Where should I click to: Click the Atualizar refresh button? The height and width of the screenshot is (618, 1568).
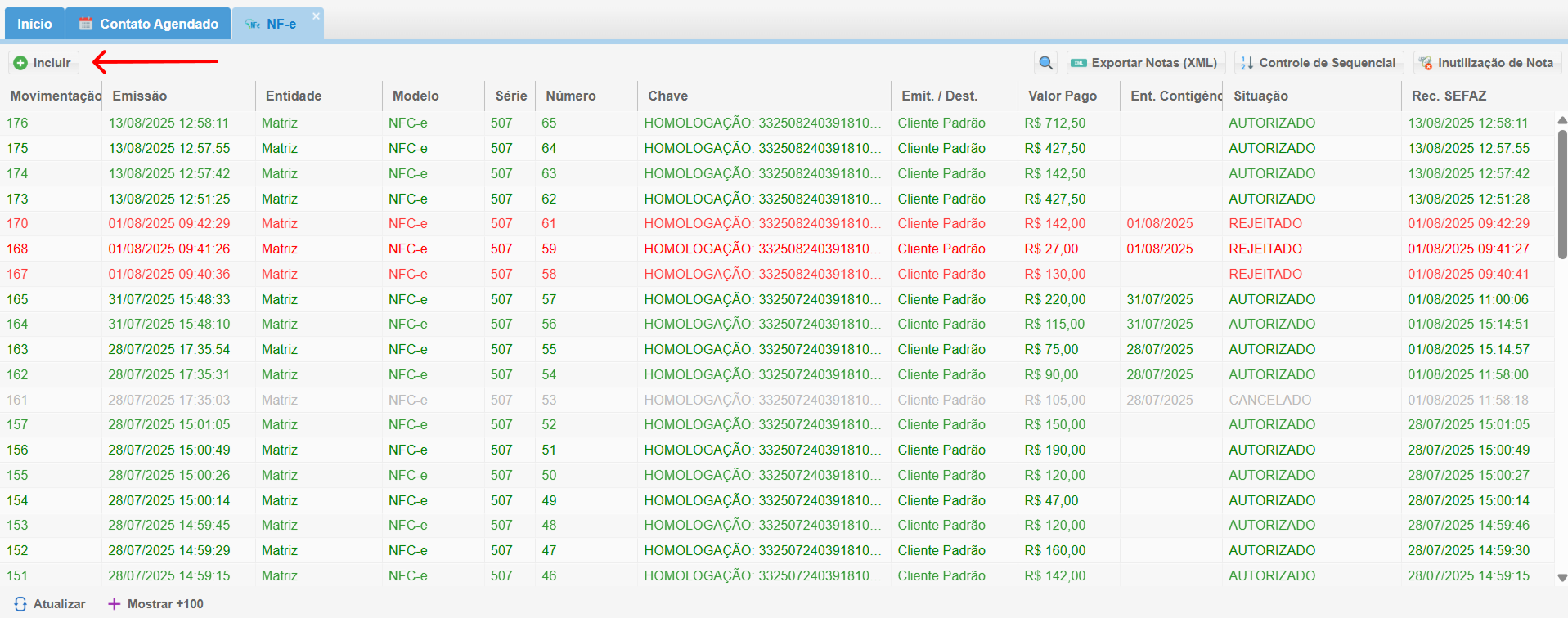click(x=50, y=604)
